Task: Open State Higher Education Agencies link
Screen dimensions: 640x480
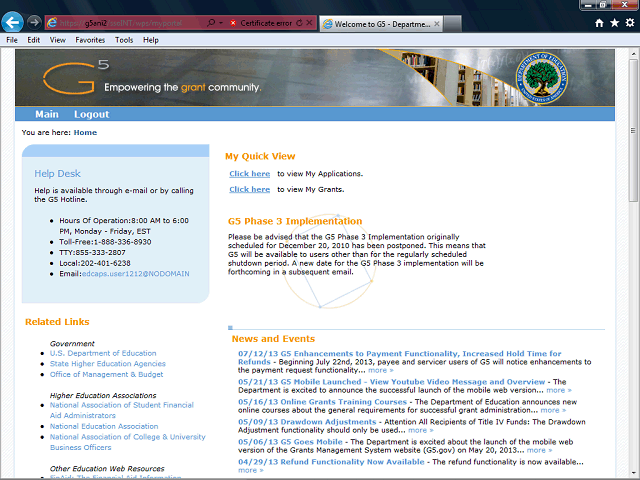Action: coord(108,364)
